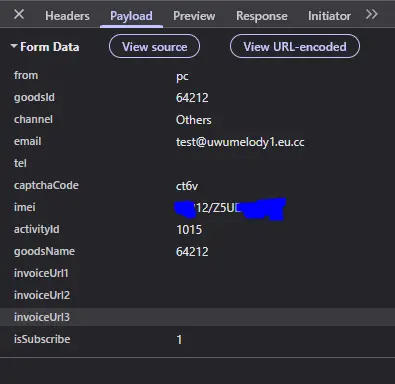This screenshot has height=384, width=395.
Task: Open the Preview tab
Action: pyautogui.click(x=194, y=16)
